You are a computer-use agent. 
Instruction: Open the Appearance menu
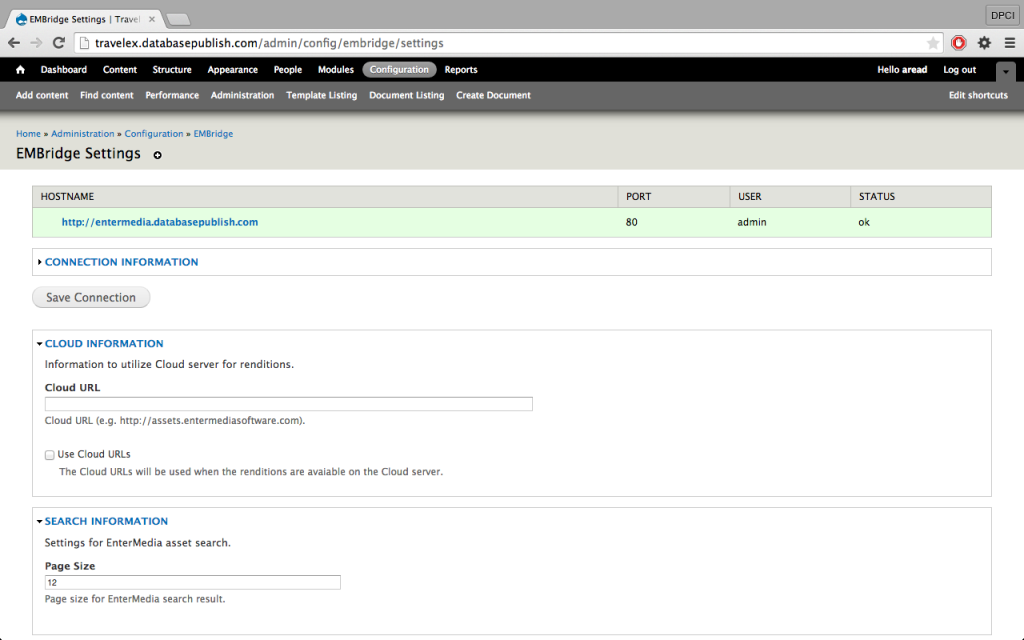click(232, 70)
